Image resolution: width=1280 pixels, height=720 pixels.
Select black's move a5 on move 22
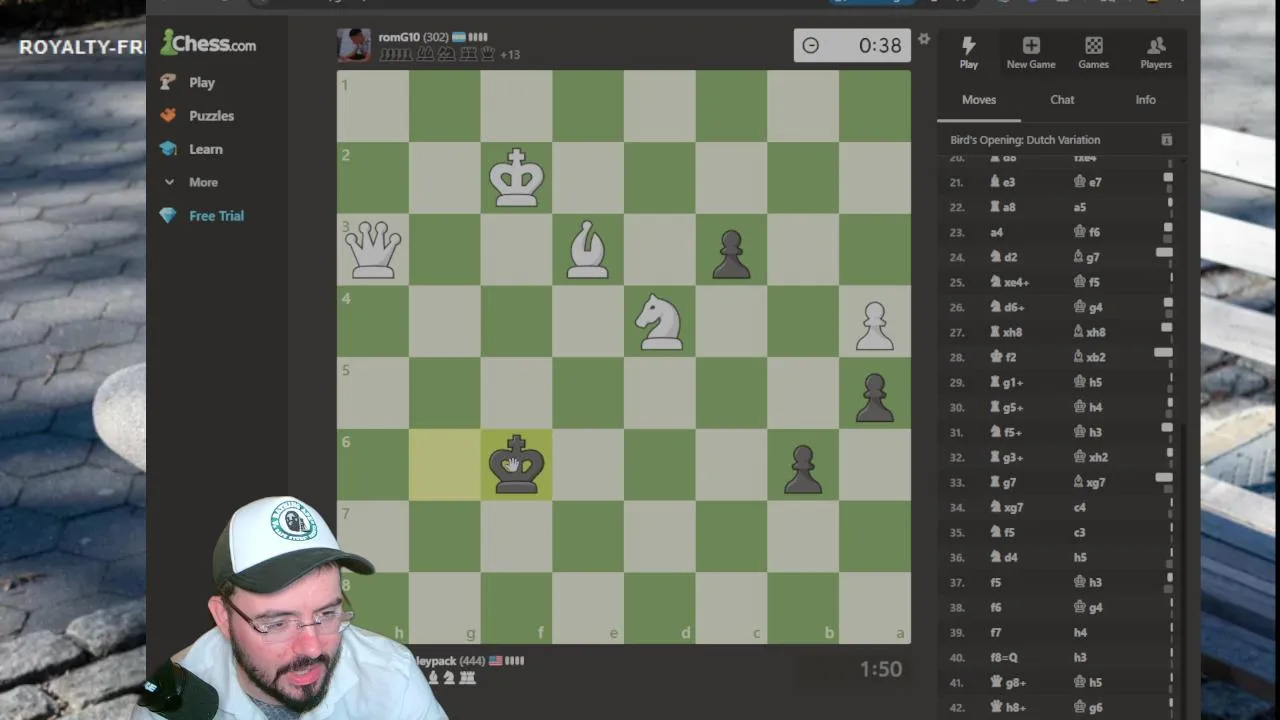pos(1079,207)
